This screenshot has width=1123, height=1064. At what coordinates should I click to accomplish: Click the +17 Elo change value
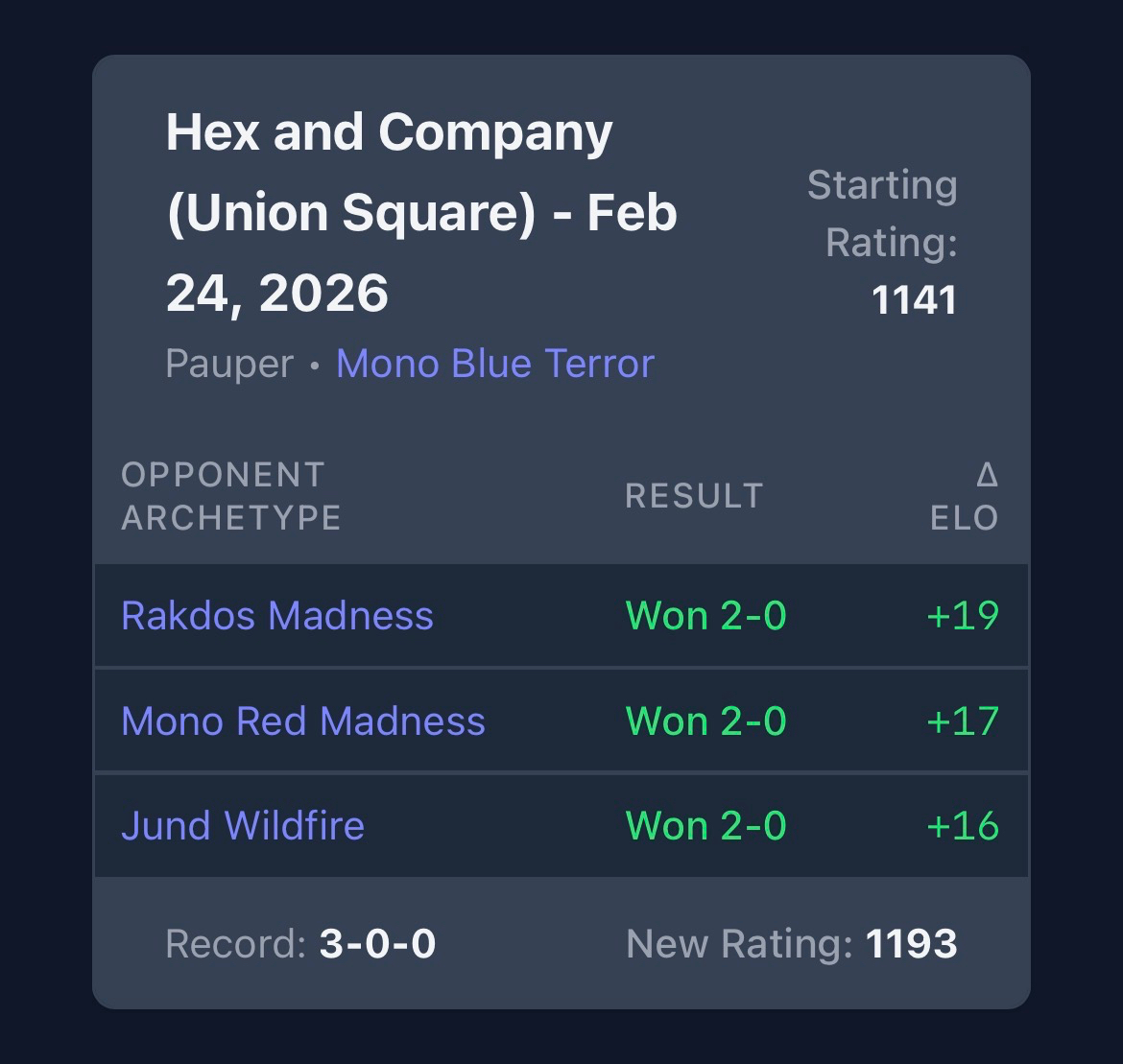click(963, 721)
